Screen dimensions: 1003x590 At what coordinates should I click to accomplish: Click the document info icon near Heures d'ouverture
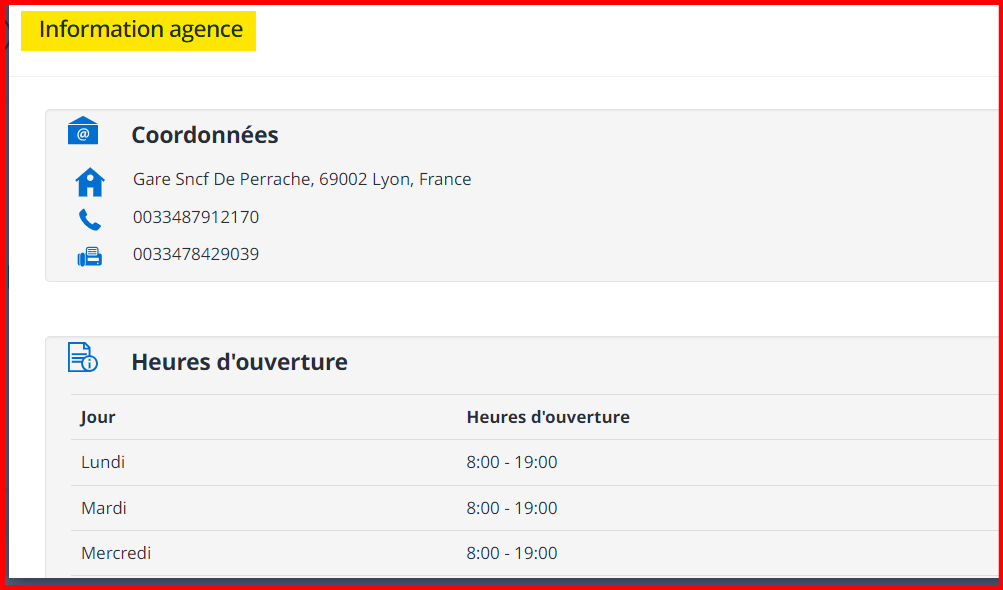pos(83,357)
